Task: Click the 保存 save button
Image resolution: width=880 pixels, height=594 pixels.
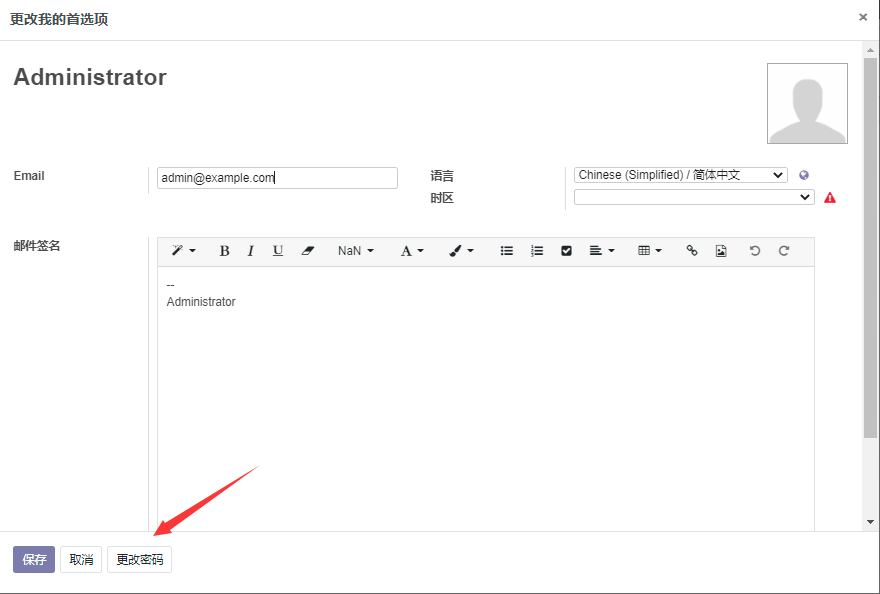Action: [x=34, y=559]
